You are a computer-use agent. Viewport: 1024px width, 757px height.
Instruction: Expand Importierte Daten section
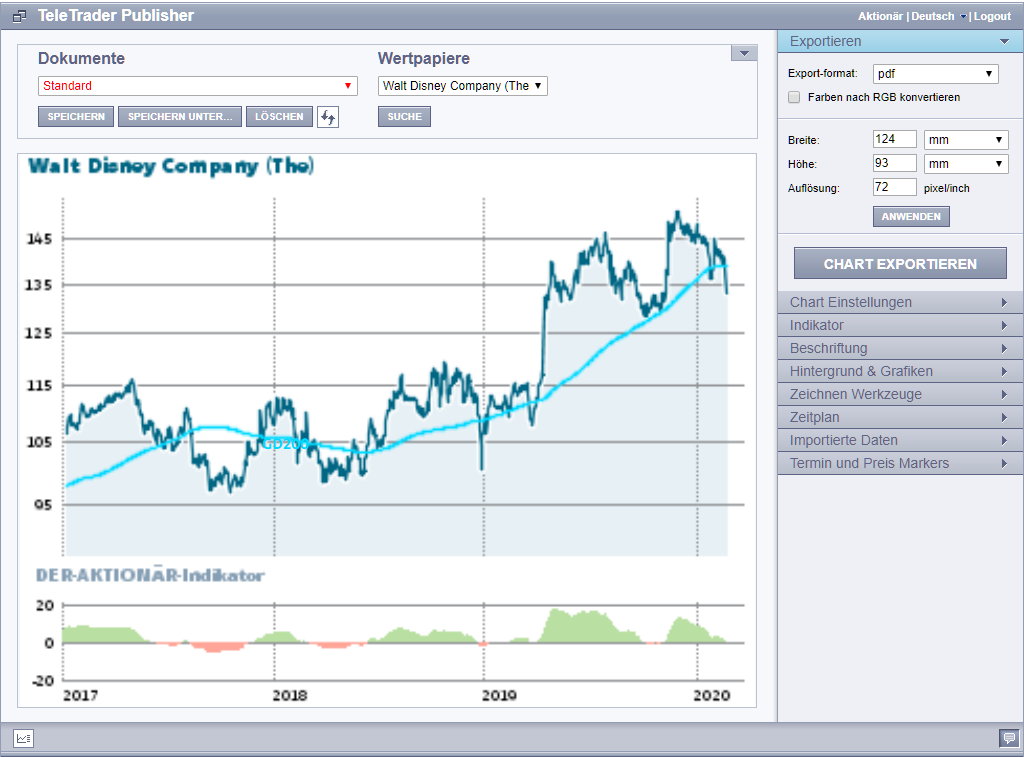[x=900, y=440]
